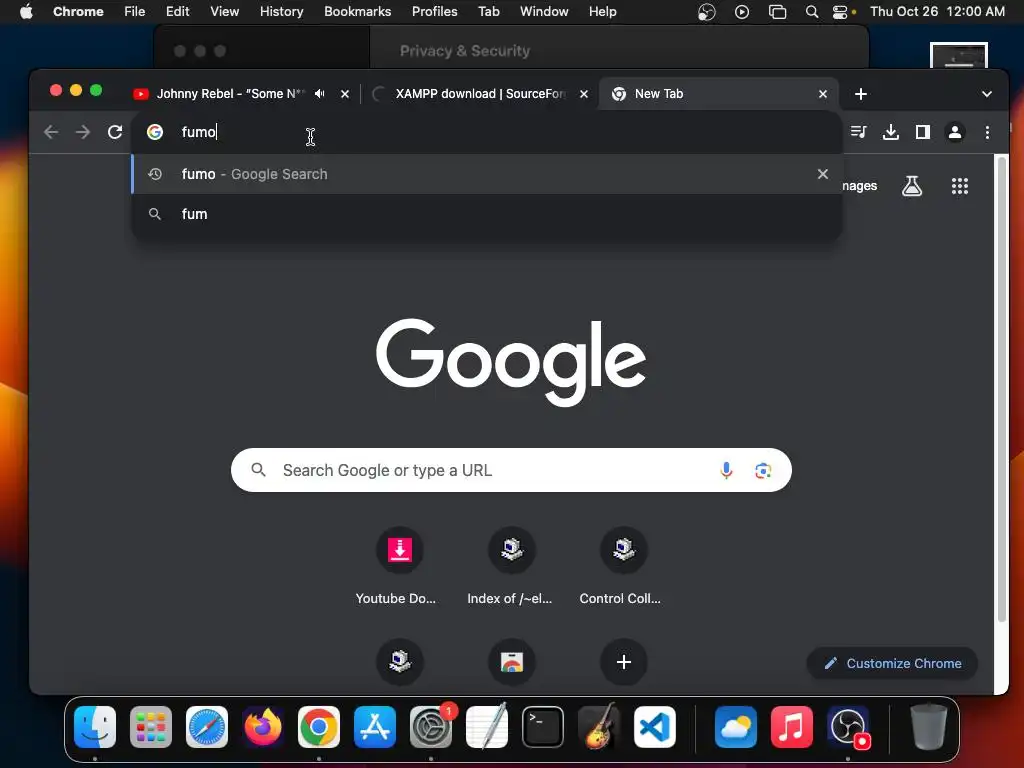Screen dimensions: 1024x768
Task: Reload the current page
Action: tap(115, 132)
